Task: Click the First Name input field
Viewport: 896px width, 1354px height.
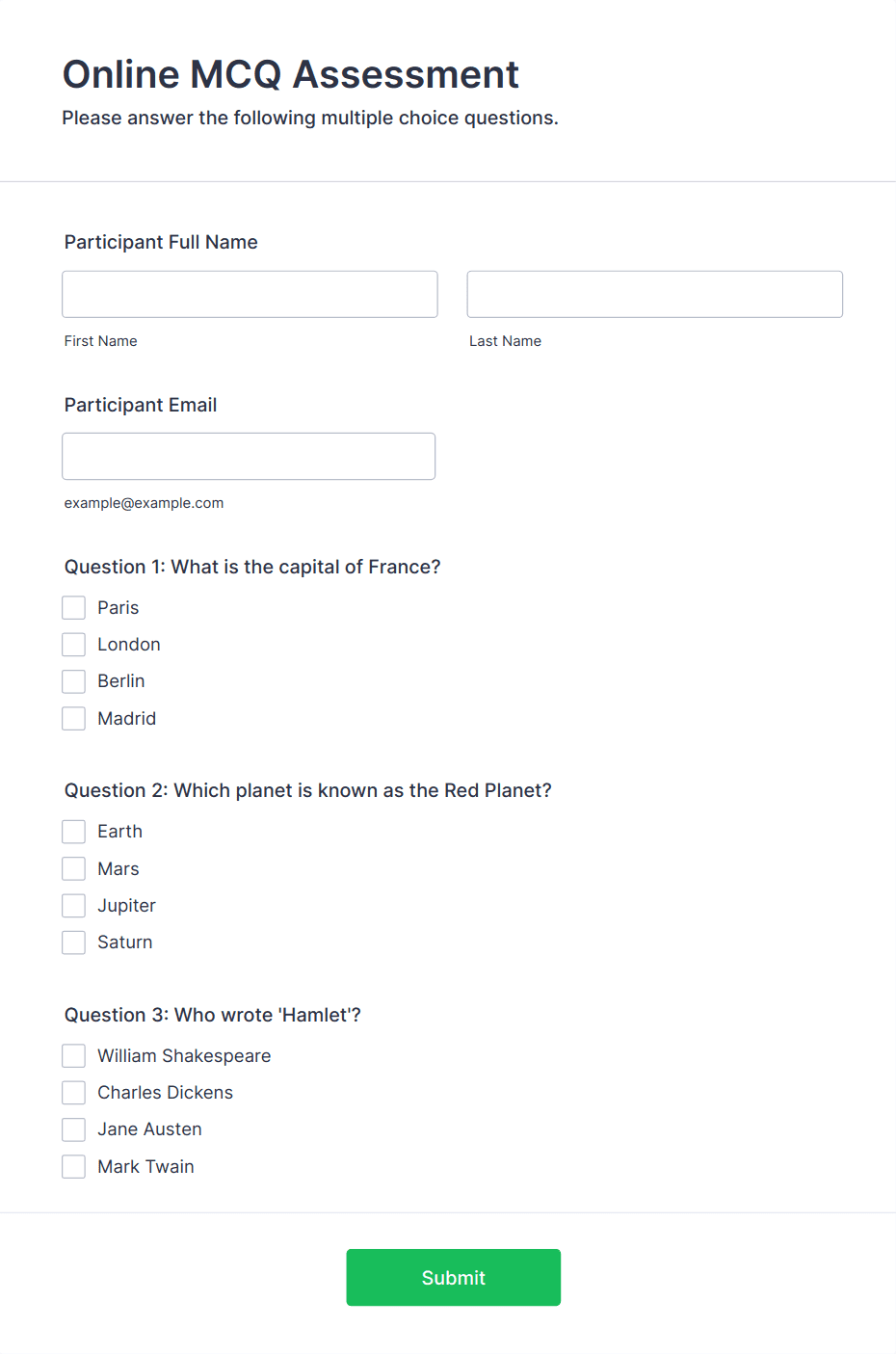Action: pyautogui.click(x=250, y=294)
